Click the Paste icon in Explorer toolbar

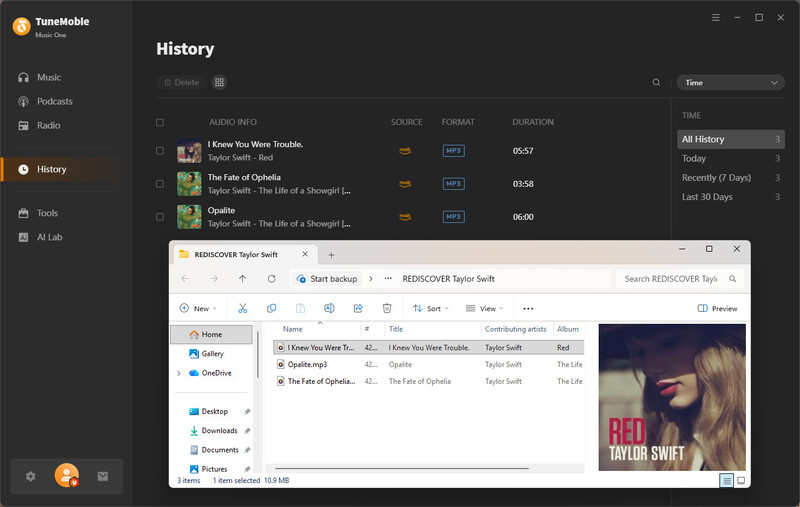click(301, 309)
